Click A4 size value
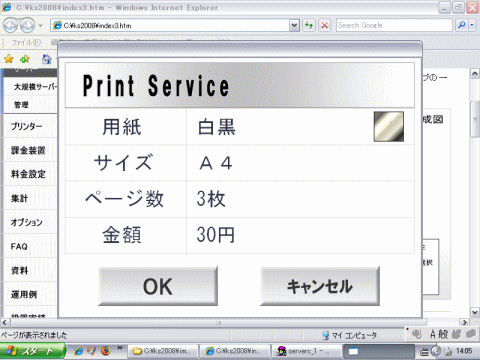The width and height of the screenshot is (480, 360). (x=215, y=163)
